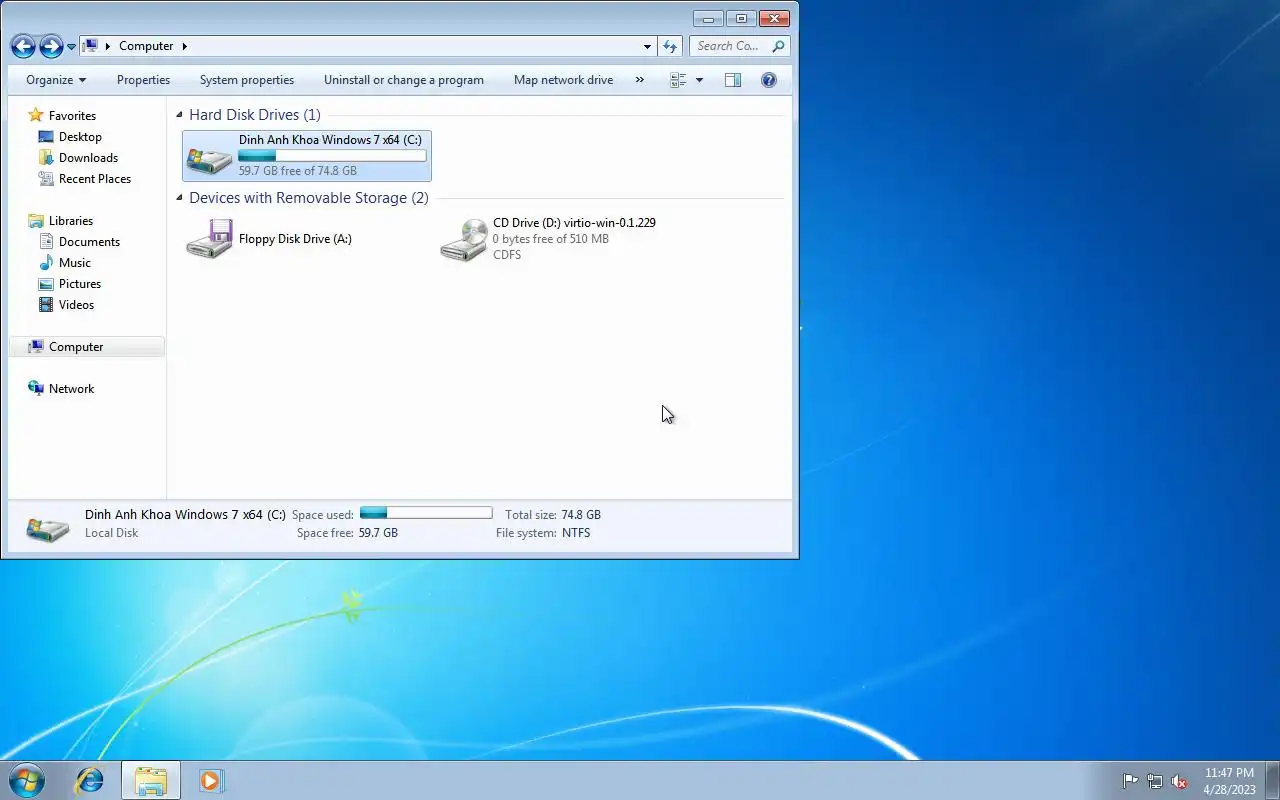Screen dimensions: 1280x800
Task: Click the muted volume tray icon
Action: click(1179, 781)
